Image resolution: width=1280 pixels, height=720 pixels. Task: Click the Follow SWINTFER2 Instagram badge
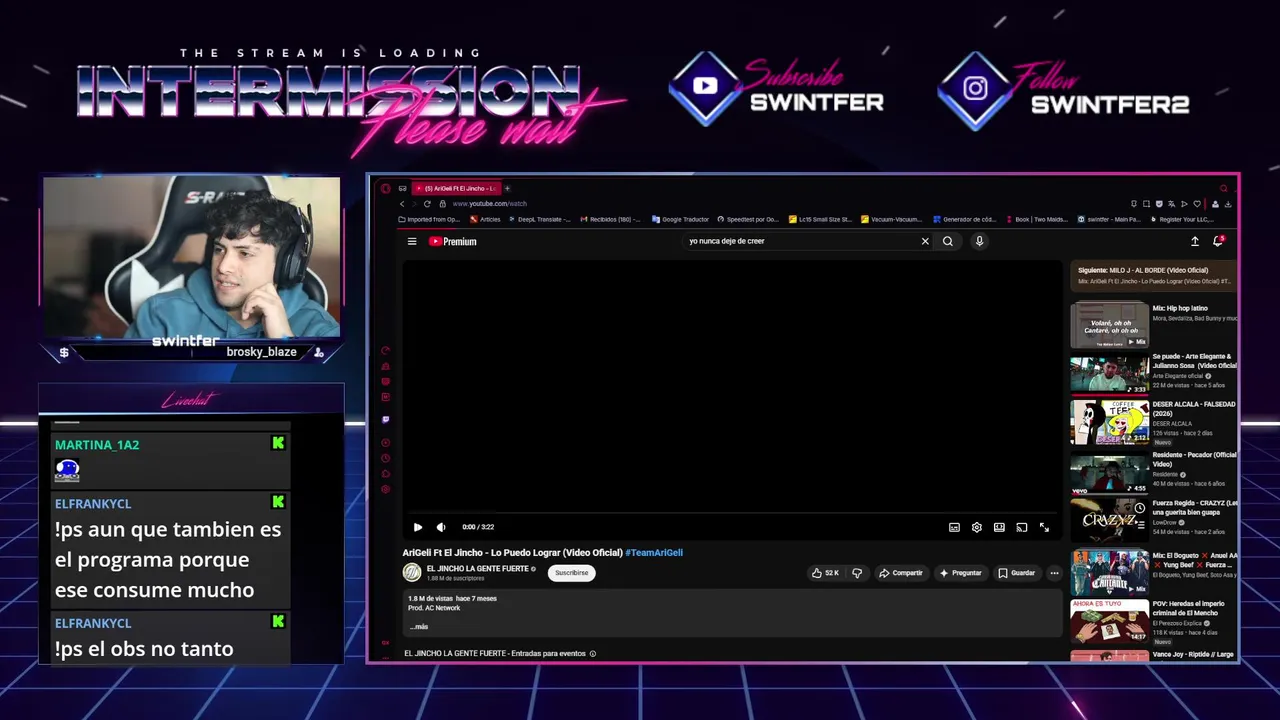[1064, 89]
